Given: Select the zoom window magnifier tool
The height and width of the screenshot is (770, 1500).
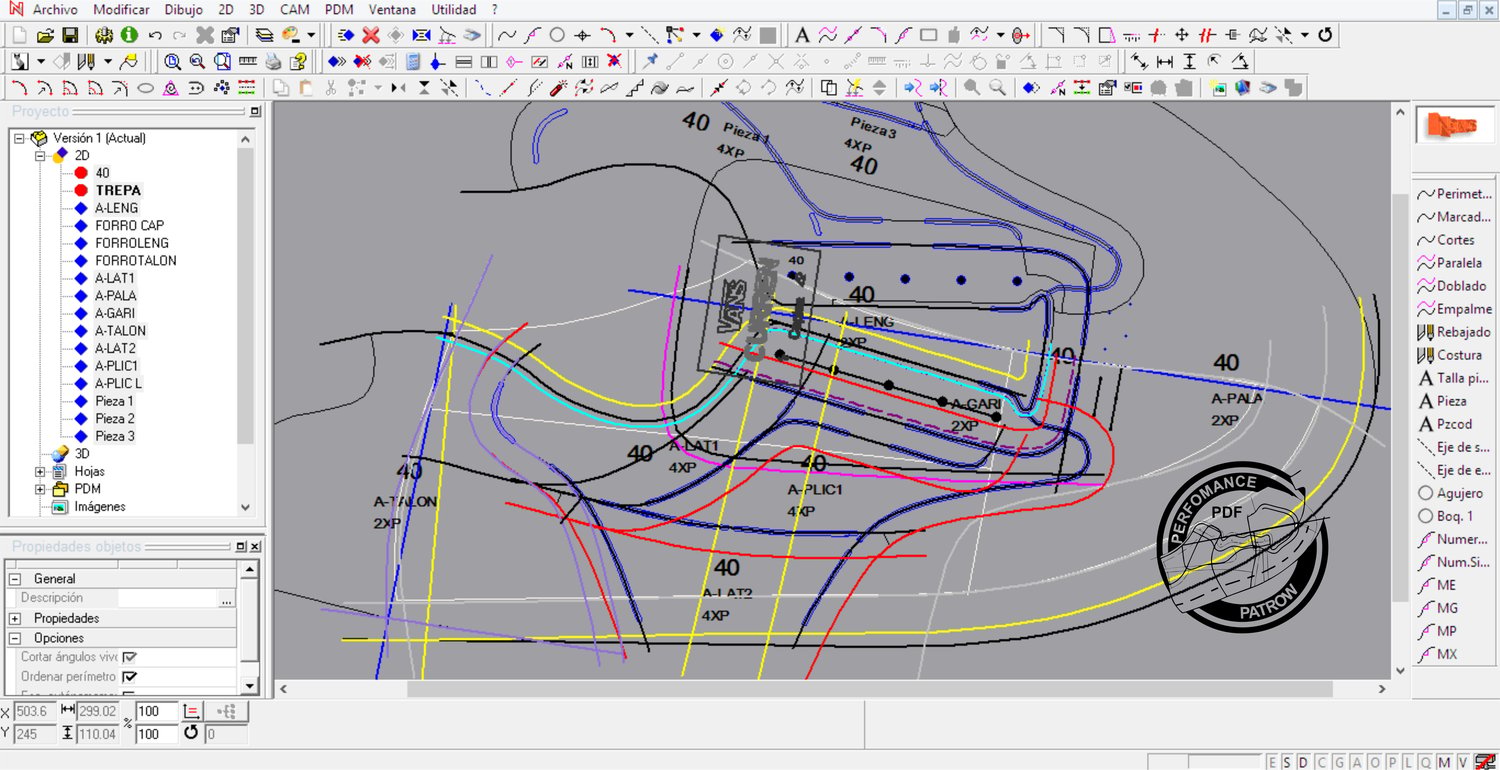Looking at the screenshot, I should point(222,61).
